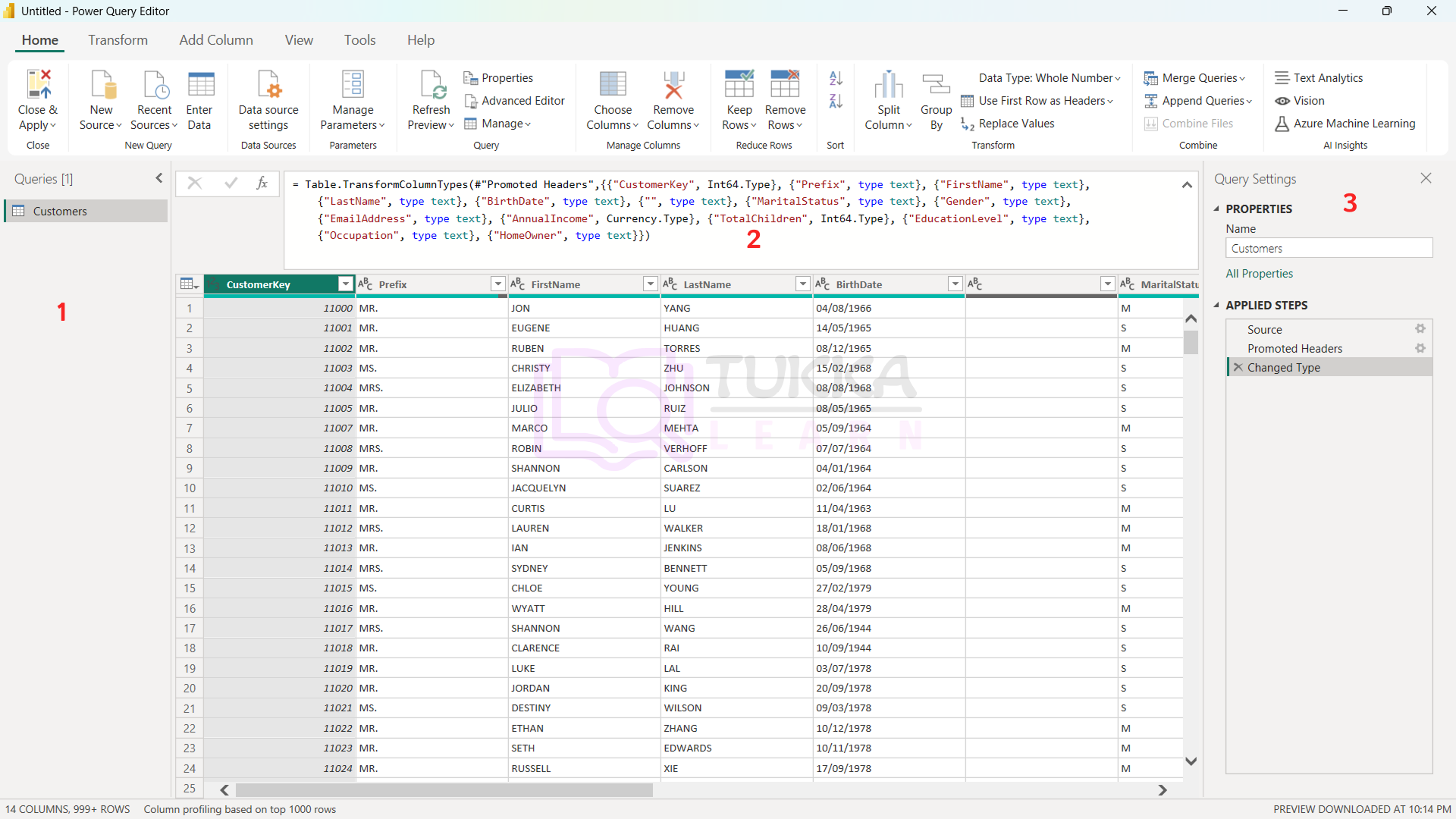Click the All Properties link
Image resolution: width=1456 pixels, height=819 pixels.
tap(1259, 274)
